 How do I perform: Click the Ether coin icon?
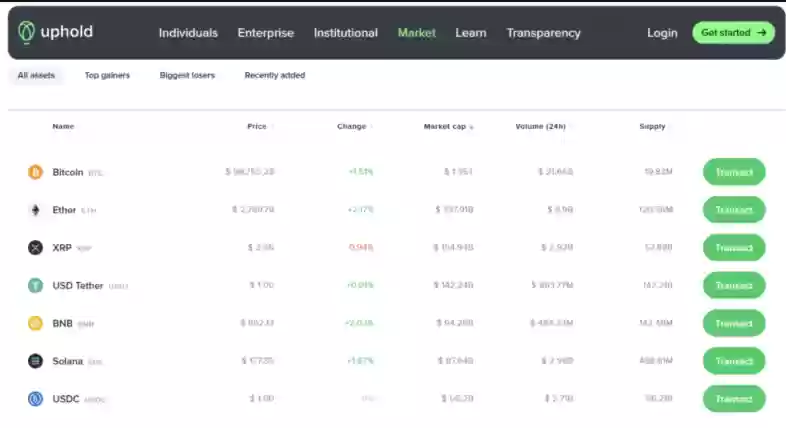pos(35,210)
